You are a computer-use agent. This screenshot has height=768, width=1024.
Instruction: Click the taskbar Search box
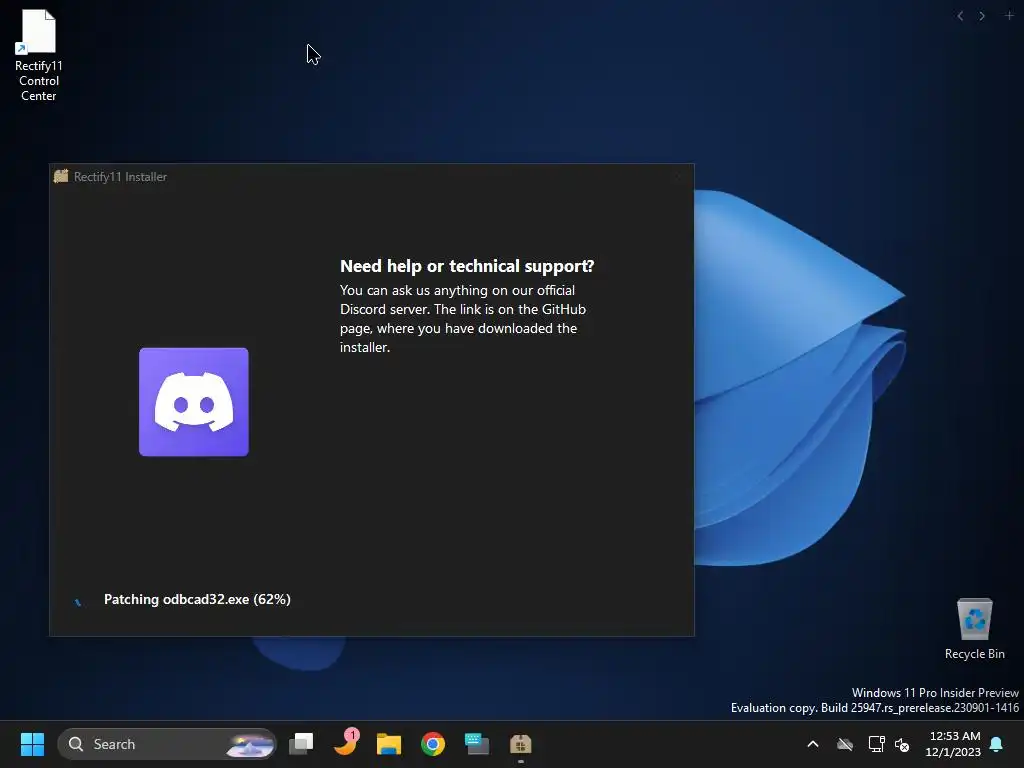point(167,744)
